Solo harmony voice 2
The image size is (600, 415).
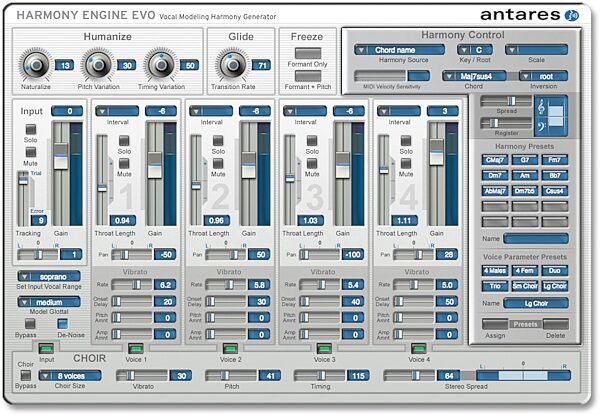(218, 140)
